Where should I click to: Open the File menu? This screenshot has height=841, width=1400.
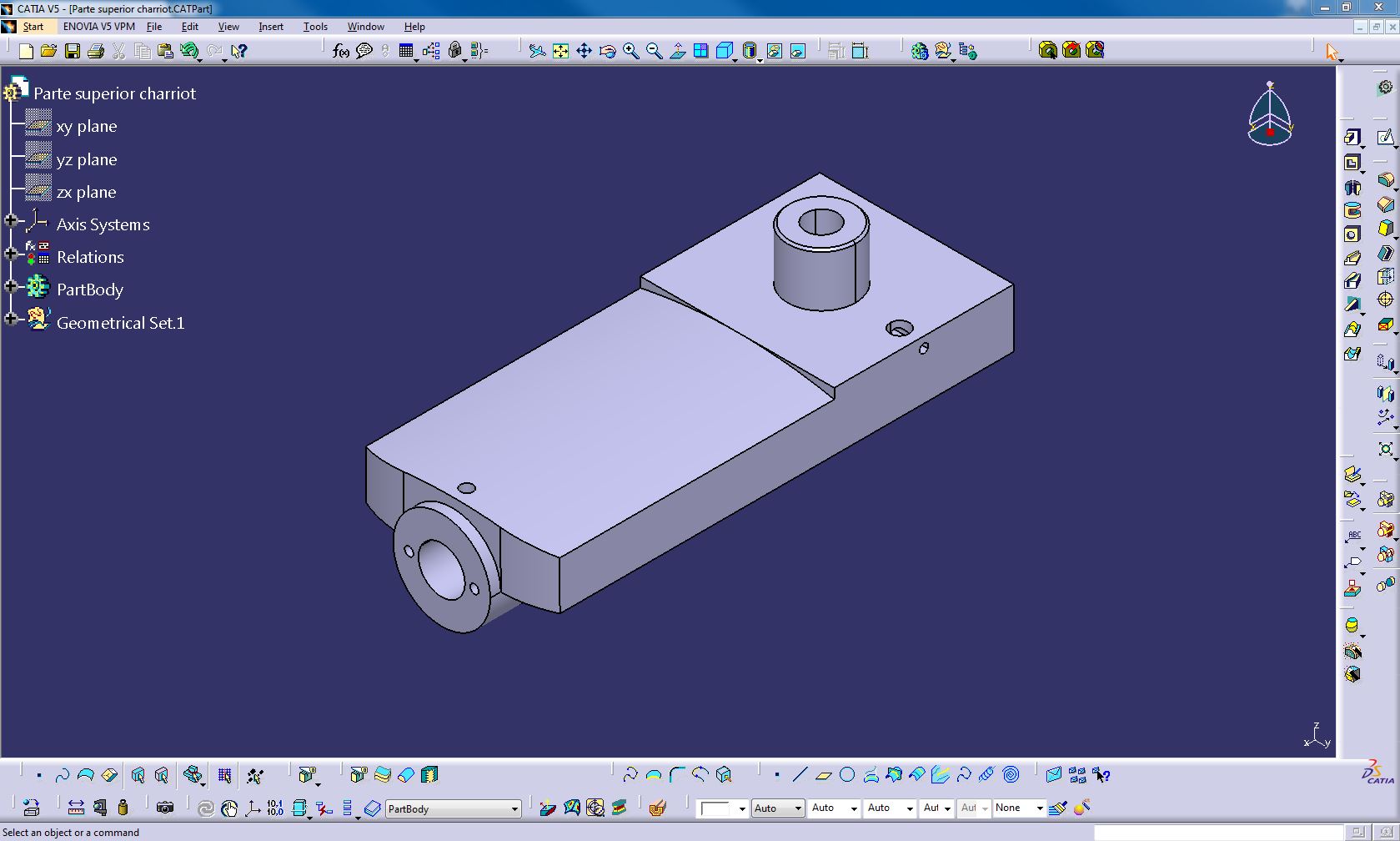pos(154,27)
